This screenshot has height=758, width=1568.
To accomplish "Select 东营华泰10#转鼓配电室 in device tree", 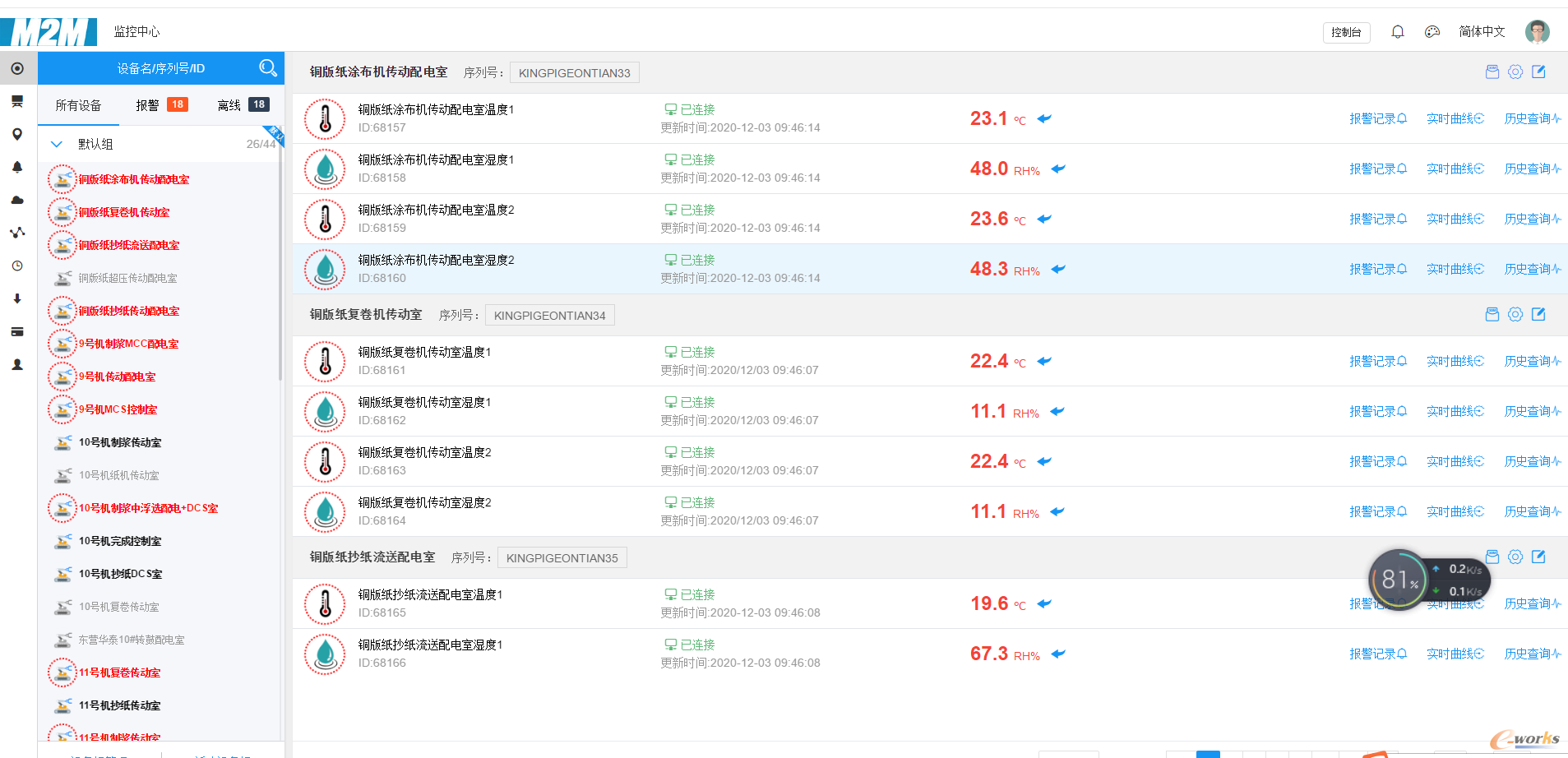I will pos(132,640).
